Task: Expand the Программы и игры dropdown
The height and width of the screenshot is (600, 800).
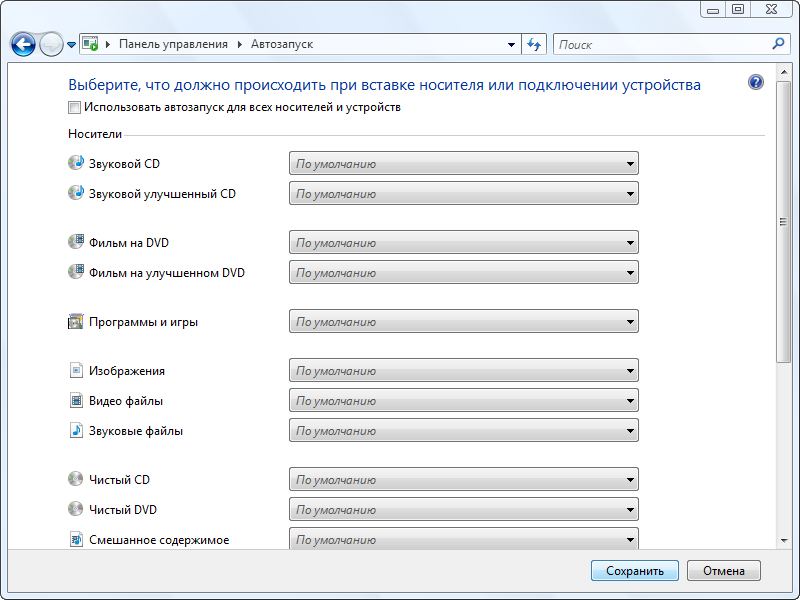Action: point(464,322)
